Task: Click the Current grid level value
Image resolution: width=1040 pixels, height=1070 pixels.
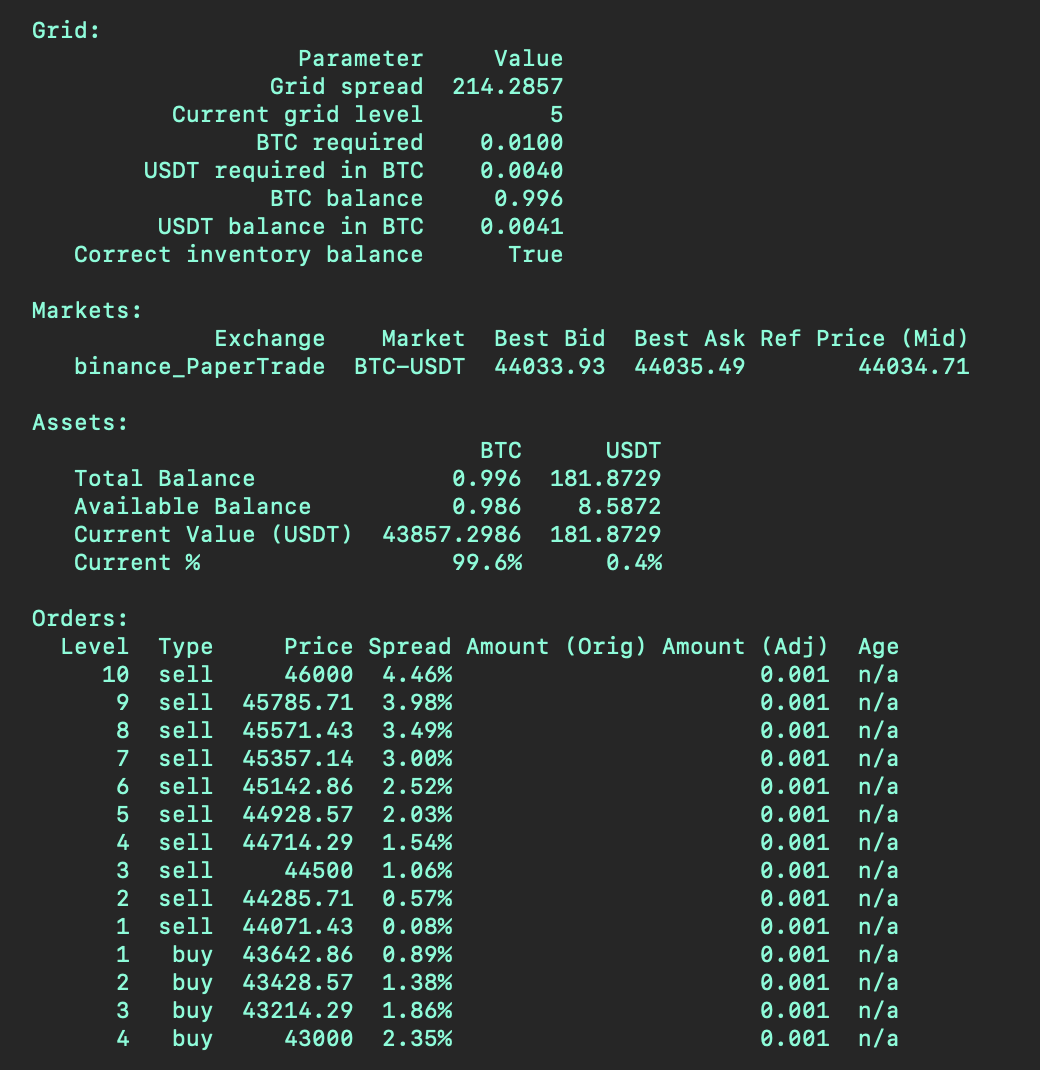Action: point(555,115)
